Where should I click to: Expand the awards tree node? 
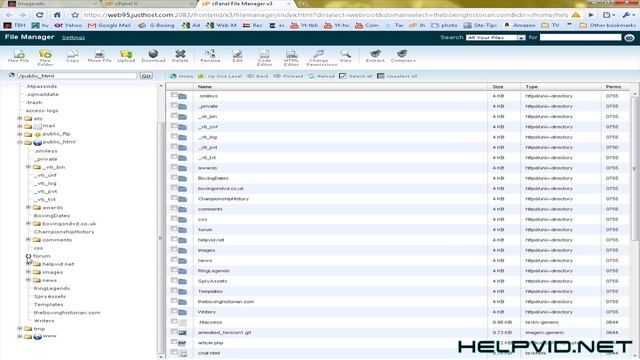(x=28, y=207)
